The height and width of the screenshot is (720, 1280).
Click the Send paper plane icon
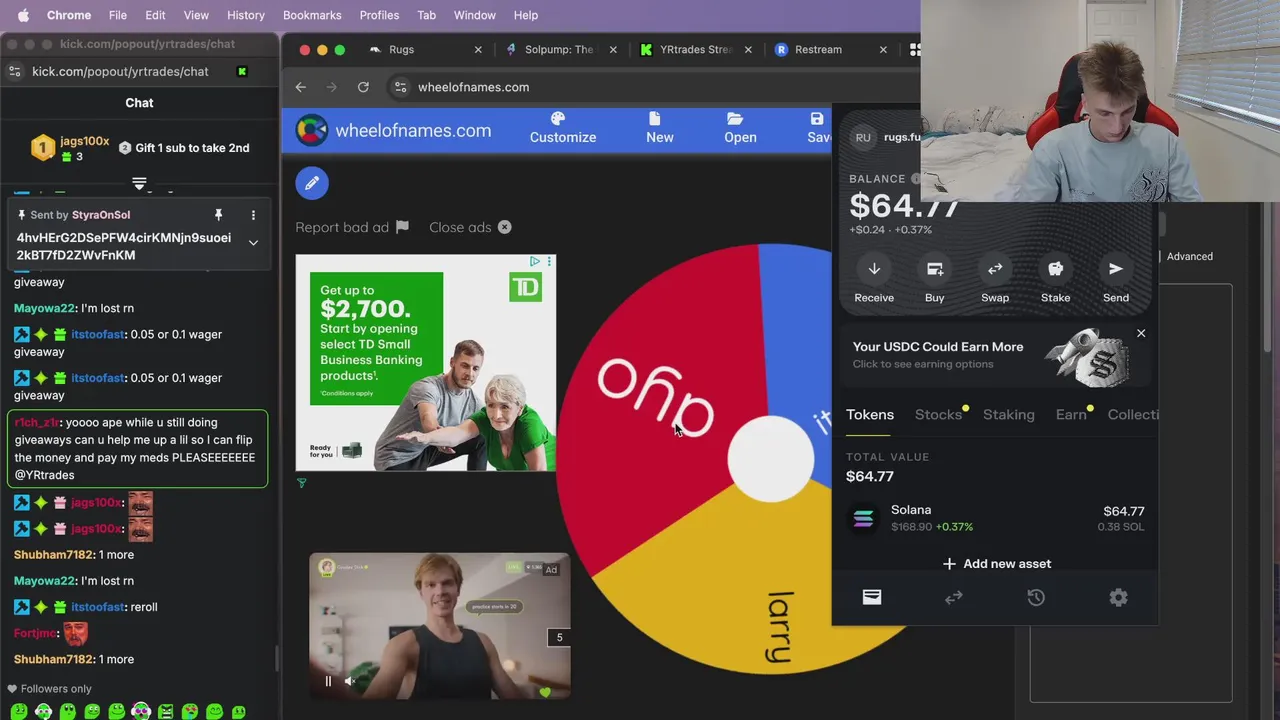tap(1116, 269)
